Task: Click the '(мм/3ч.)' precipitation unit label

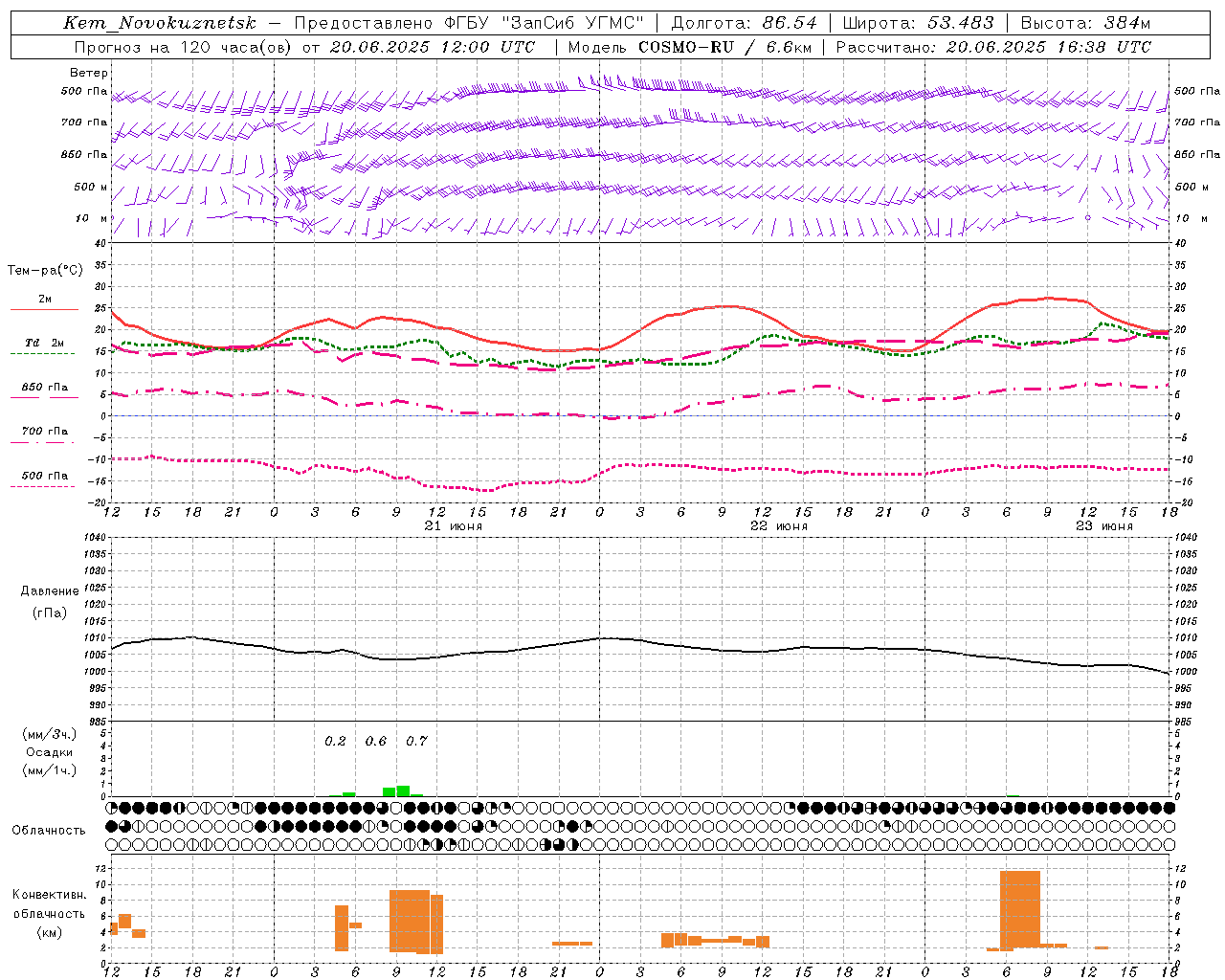Action: click(49, 734)
